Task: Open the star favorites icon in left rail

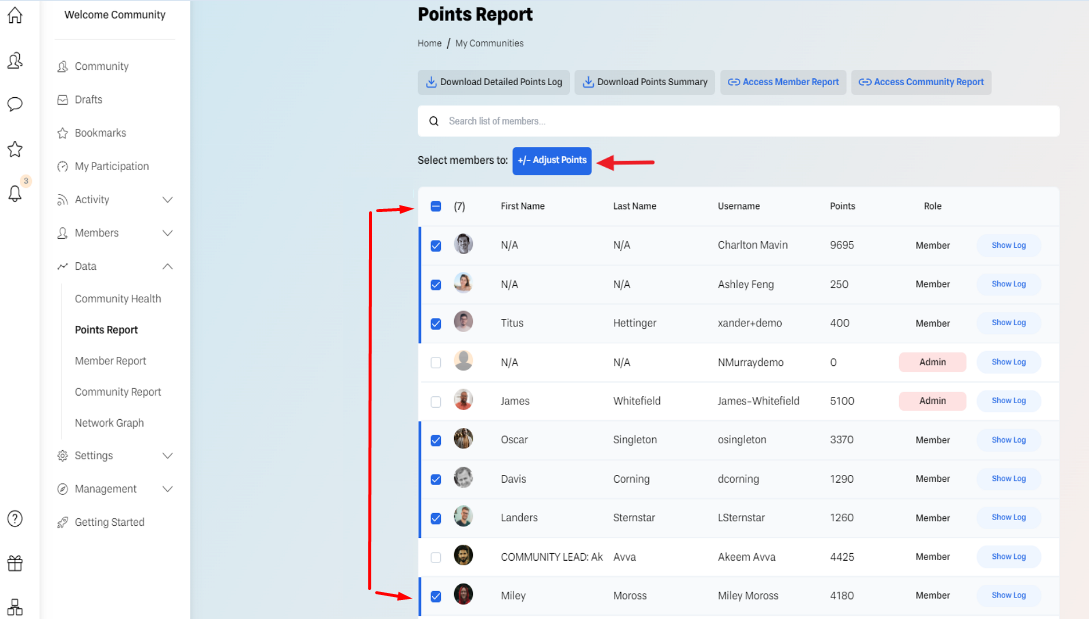Action: [15, 149]
